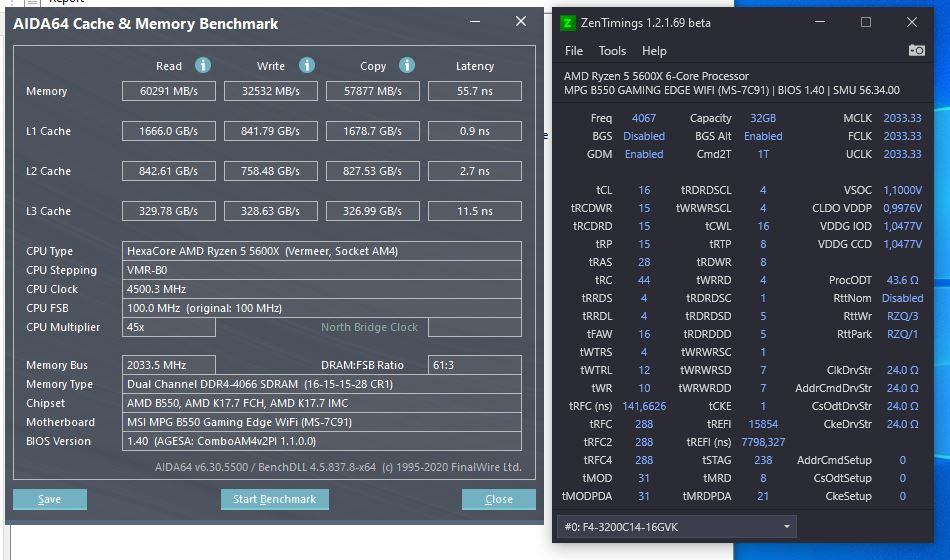Click the tSTAG value 238

click(x=763, y=460)
